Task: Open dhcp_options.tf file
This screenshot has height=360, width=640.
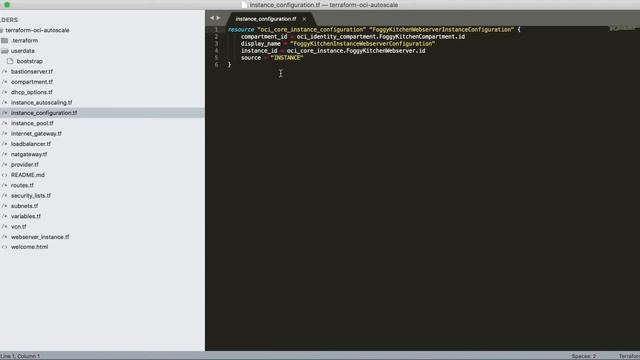Action: pos(32,92)
